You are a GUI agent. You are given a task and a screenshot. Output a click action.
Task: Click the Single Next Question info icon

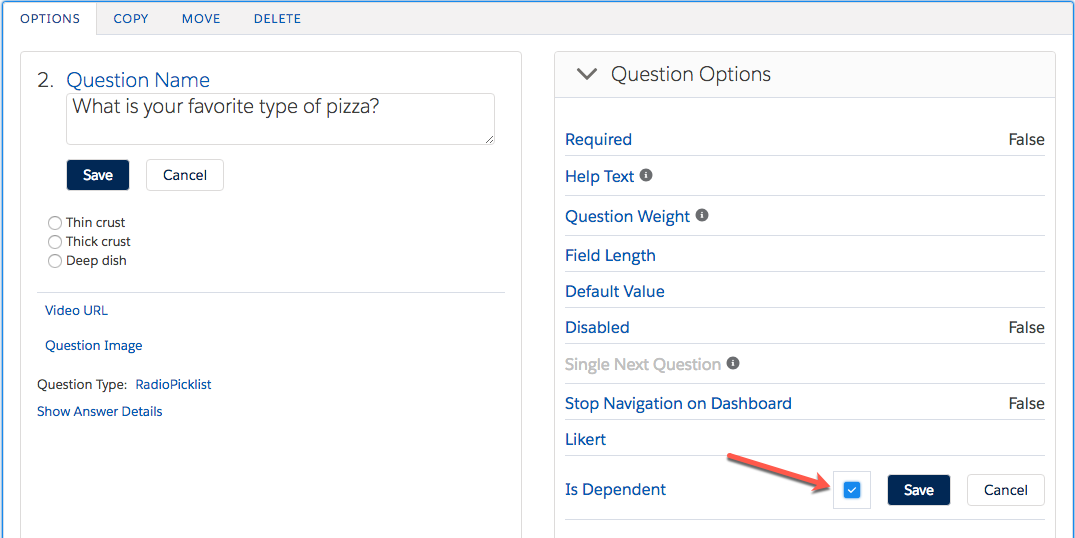point(733,363)
